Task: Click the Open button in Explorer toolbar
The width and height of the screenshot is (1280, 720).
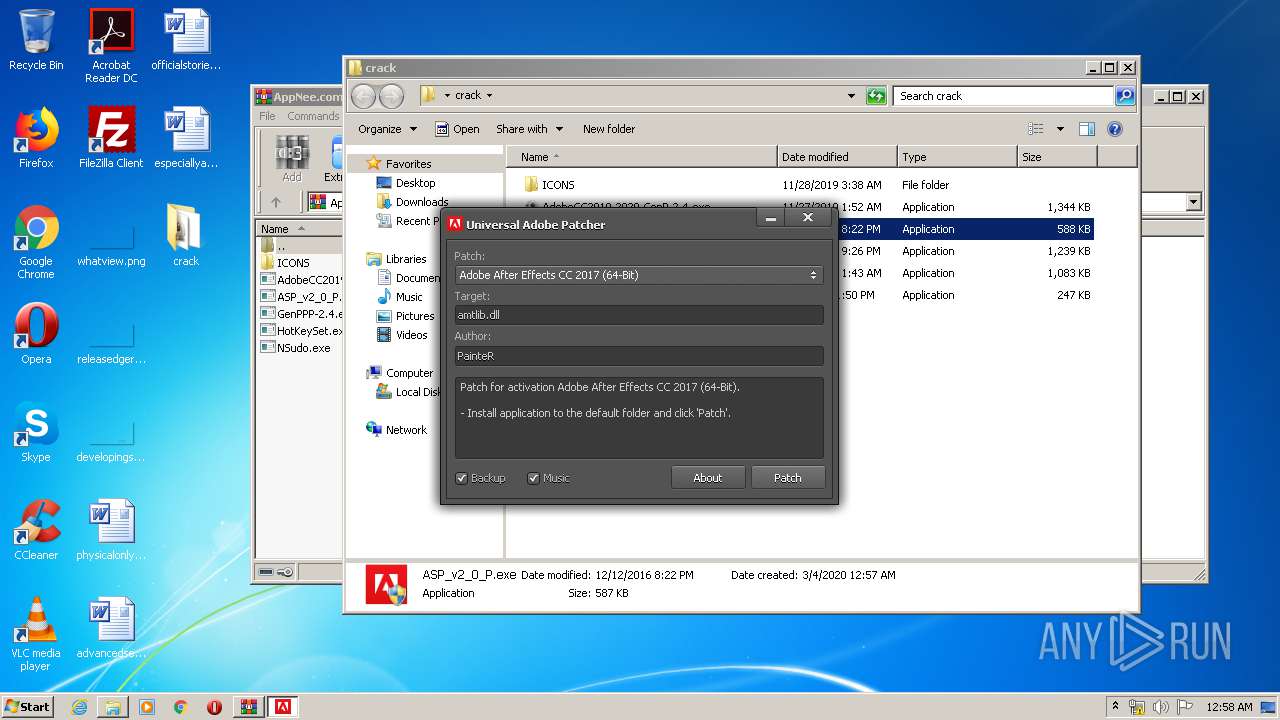Action: click(x=457, y=129)
